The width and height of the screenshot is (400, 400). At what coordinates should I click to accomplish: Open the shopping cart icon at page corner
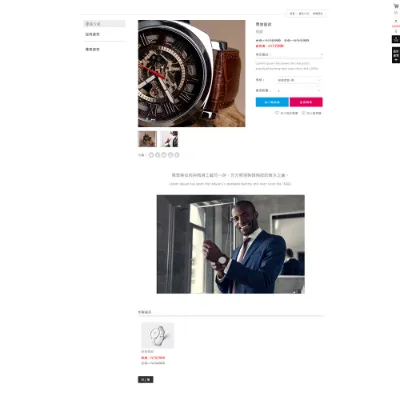pos(396,6)
